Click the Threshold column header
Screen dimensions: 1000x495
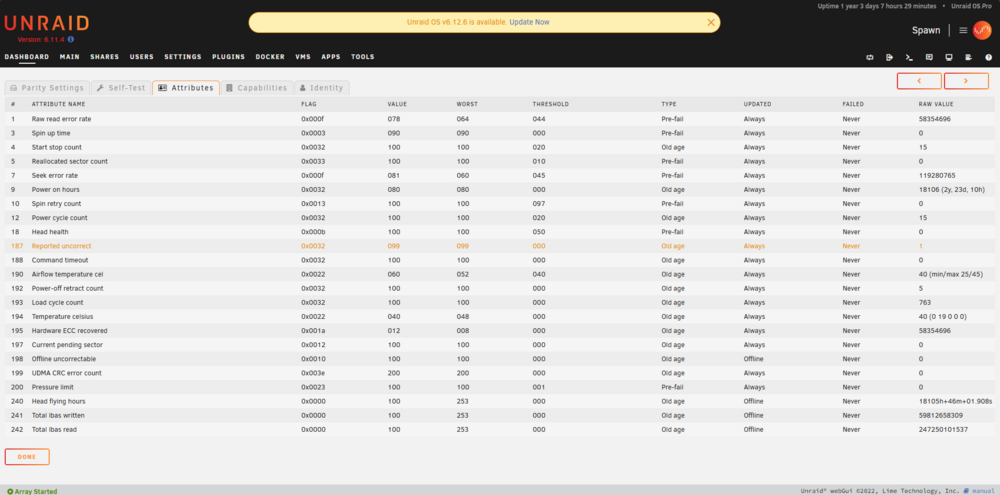550,104
